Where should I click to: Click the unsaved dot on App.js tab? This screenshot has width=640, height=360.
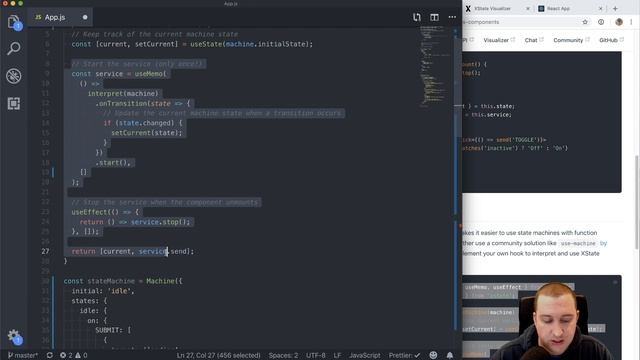point(85,17)
